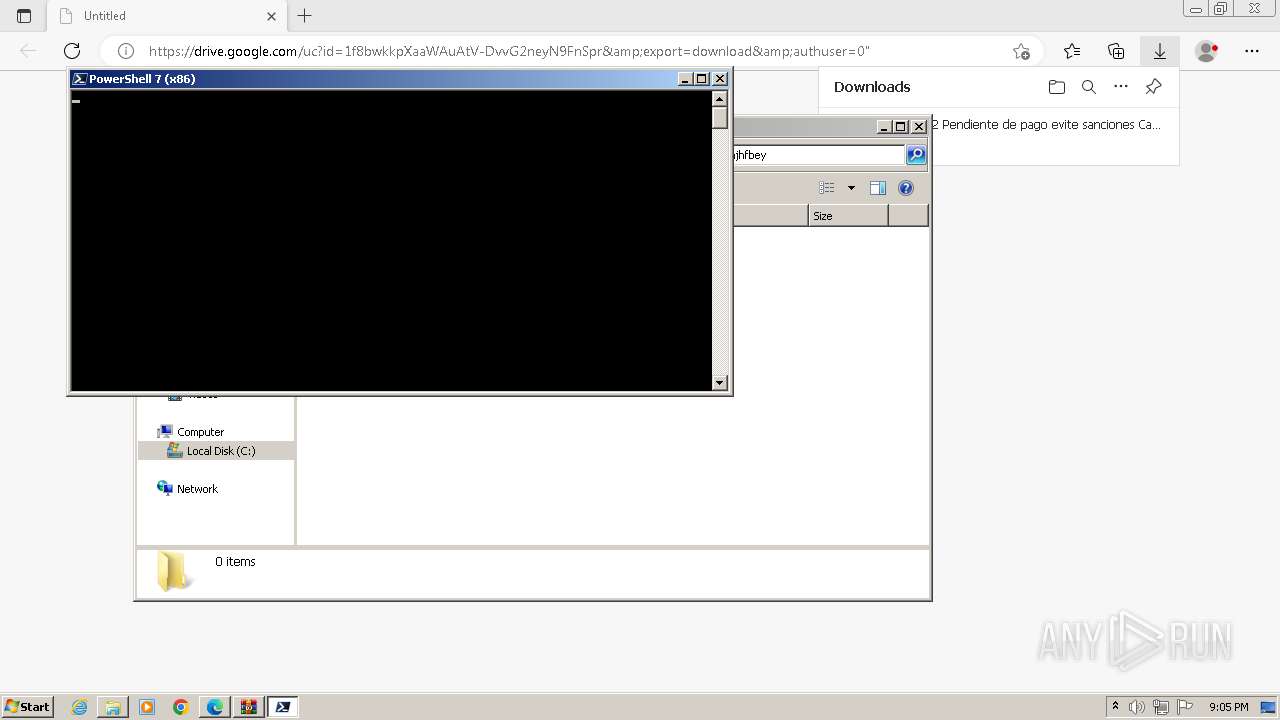The image size is (1280, 720).
Task: Click scroll-down arrow in PowerShell scrollbar
Action: click(719, 382)
